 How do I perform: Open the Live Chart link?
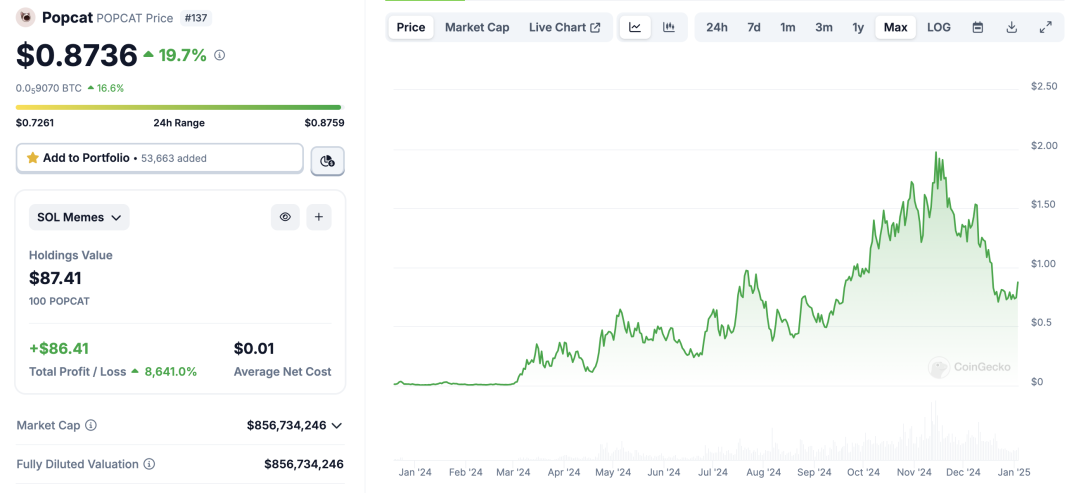(565, 27)
